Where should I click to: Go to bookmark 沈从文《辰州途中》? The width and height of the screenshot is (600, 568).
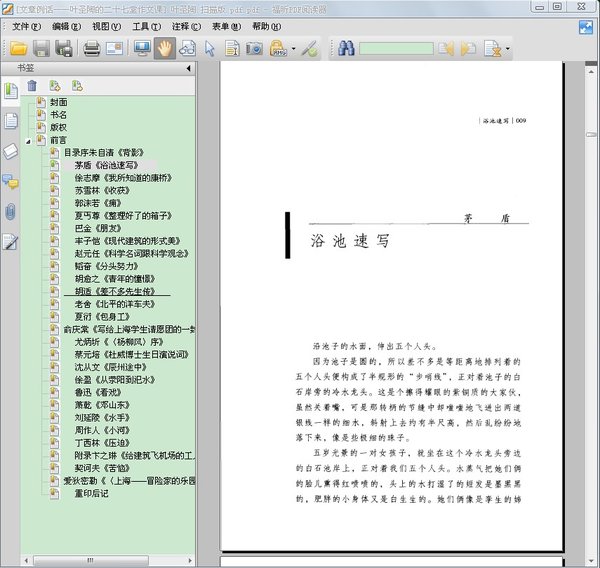pos(111,367)
